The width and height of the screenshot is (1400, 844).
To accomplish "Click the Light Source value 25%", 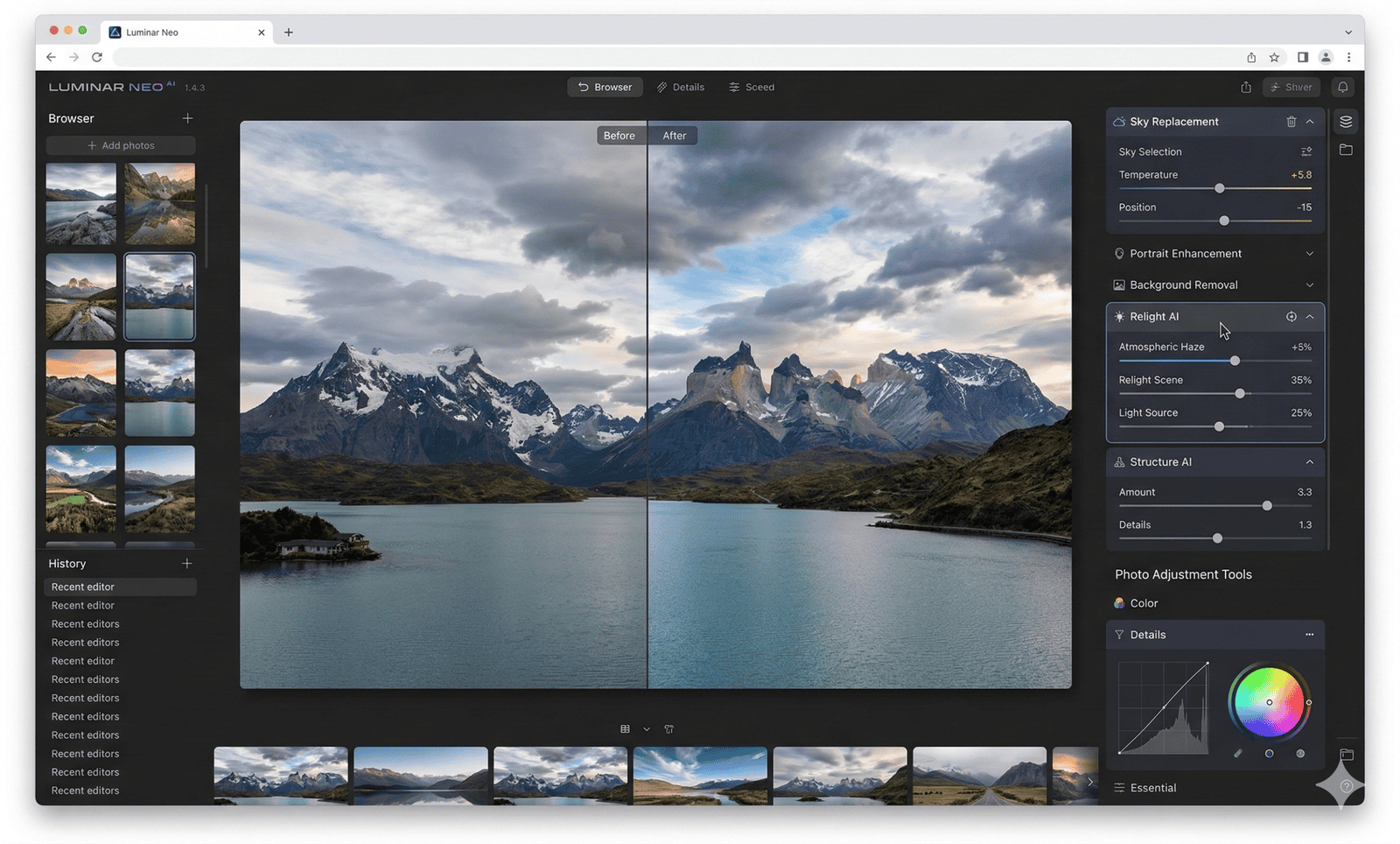I will 1301,413.
